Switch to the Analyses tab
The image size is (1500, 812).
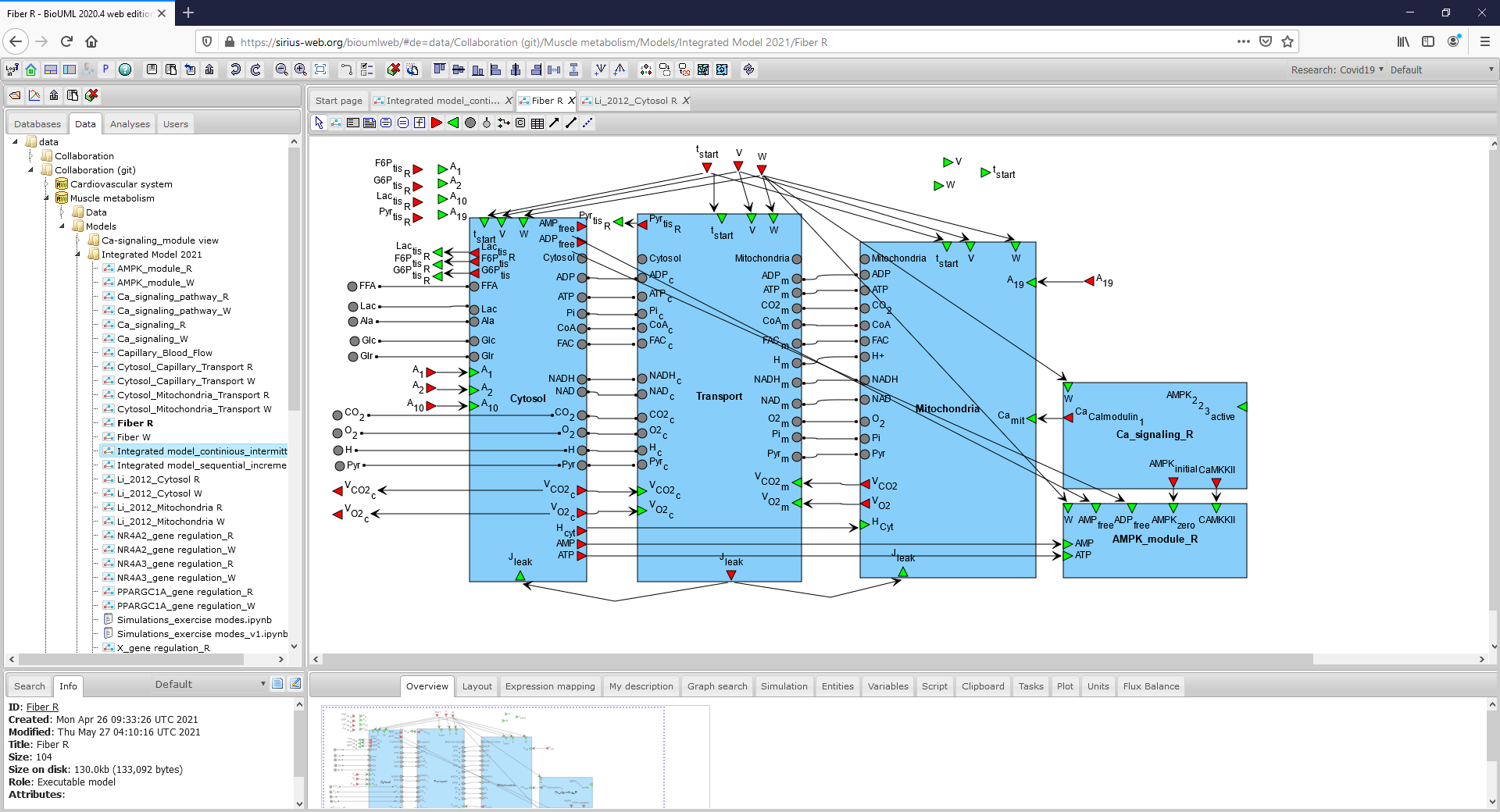click(x=130, y=124)
